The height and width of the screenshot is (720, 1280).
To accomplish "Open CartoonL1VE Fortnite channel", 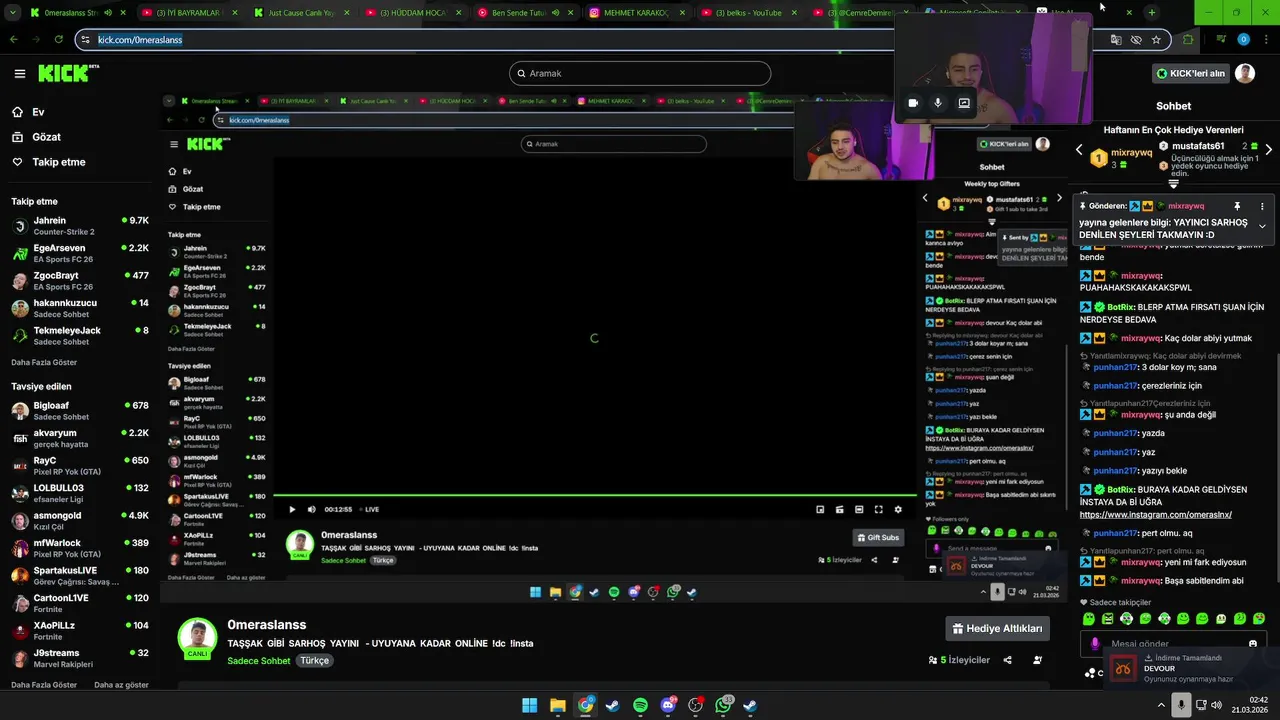I will [x=80, y=603].
